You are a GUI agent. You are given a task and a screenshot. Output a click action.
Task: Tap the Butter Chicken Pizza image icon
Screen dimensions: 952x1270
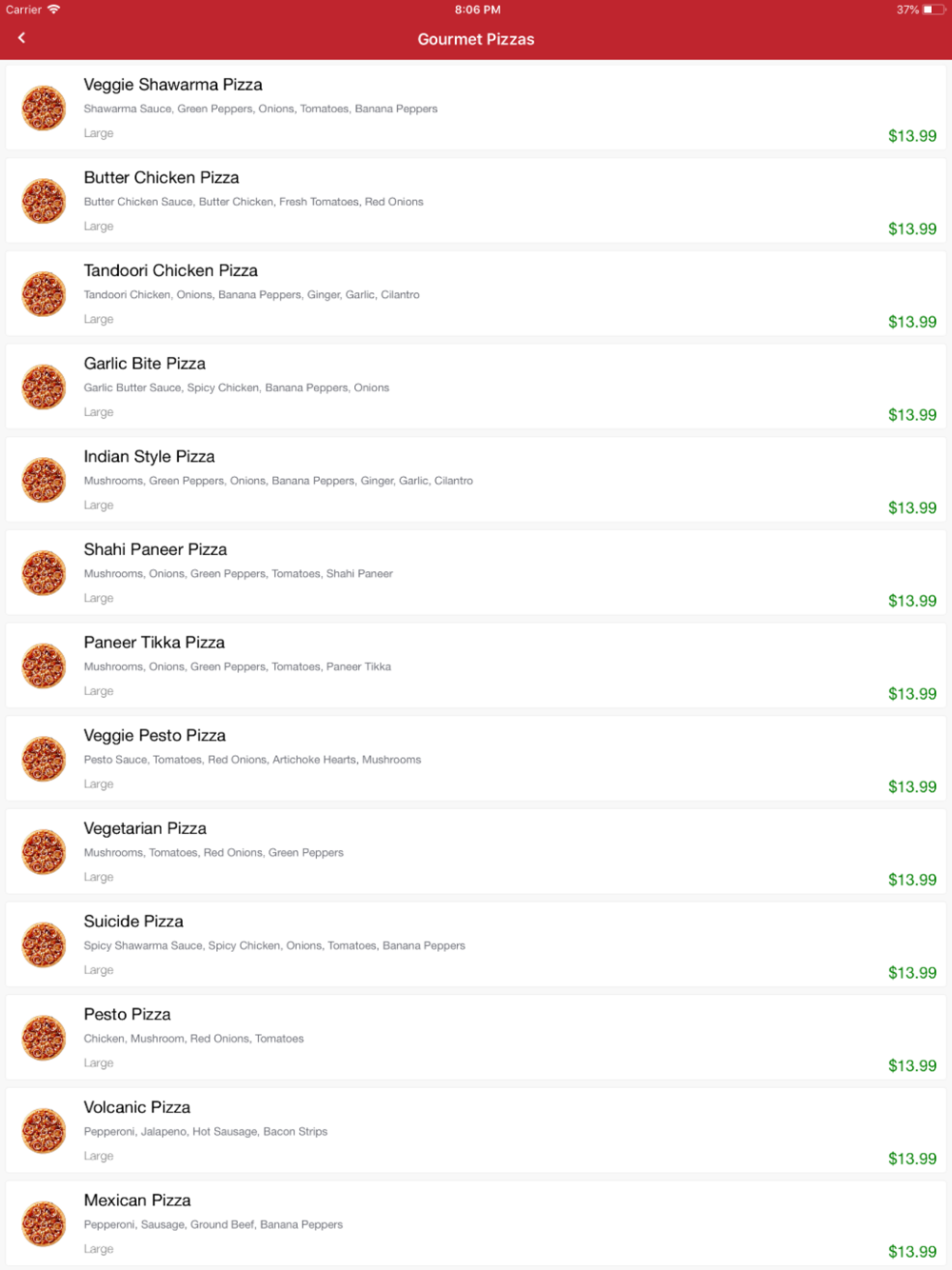coord(44,201)
